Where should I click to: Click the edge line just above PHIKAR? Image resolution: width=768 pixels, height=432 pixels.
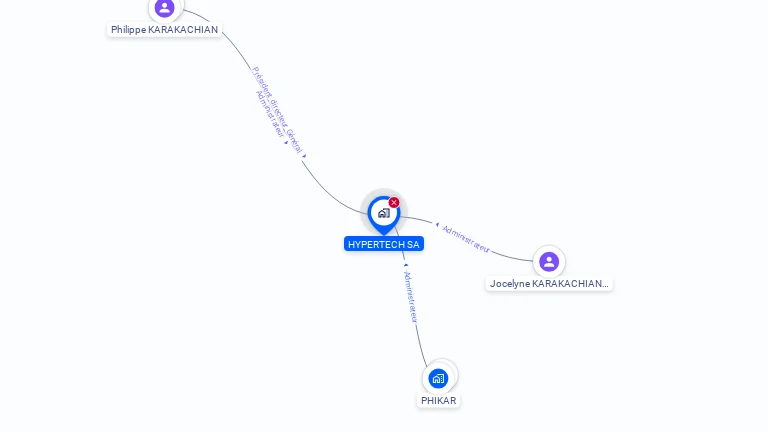[x=421, y=345]
